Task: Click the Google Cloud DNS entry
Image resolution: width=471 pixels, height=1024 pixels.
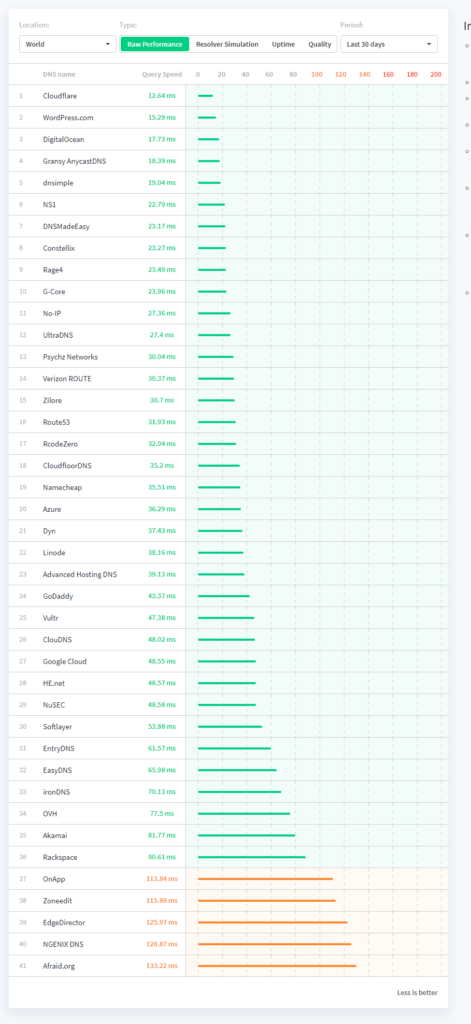Action: pyautogui.click(x=65, y=662)
